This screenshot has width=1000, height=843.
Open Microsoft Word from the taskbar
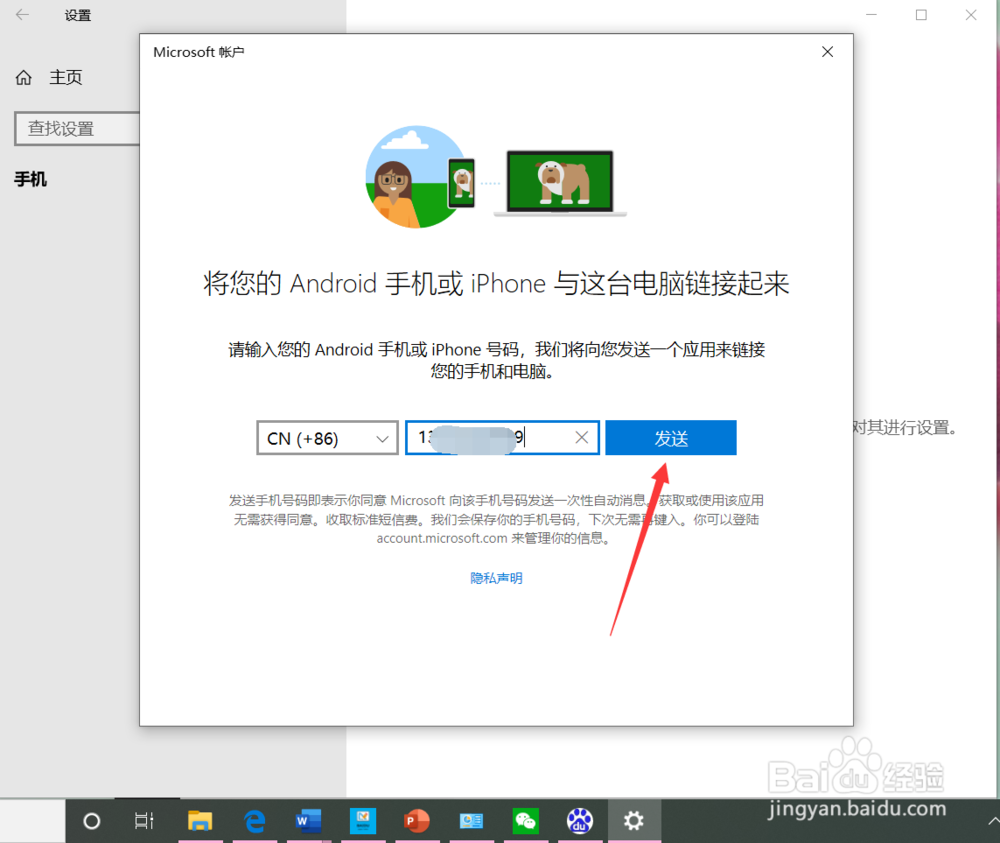point(308,820)
